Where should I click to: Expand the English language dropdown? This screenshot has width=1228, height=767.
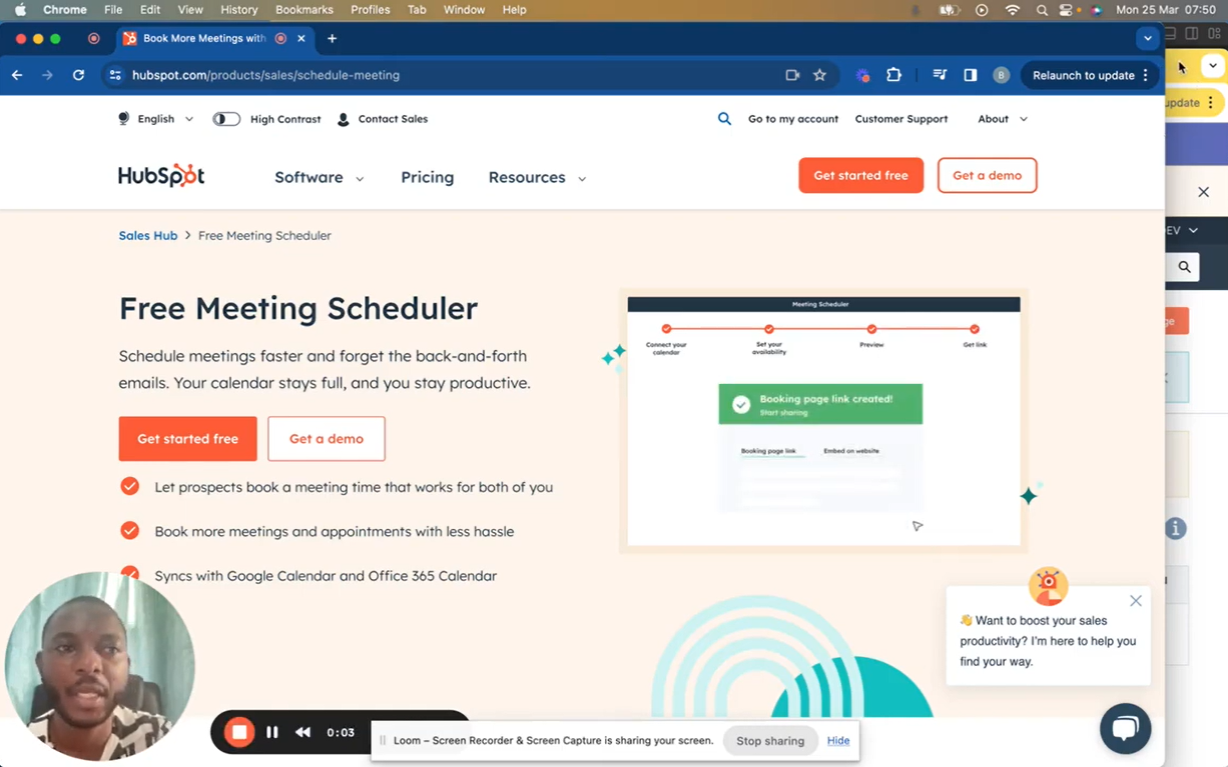(x=156, y=119)
